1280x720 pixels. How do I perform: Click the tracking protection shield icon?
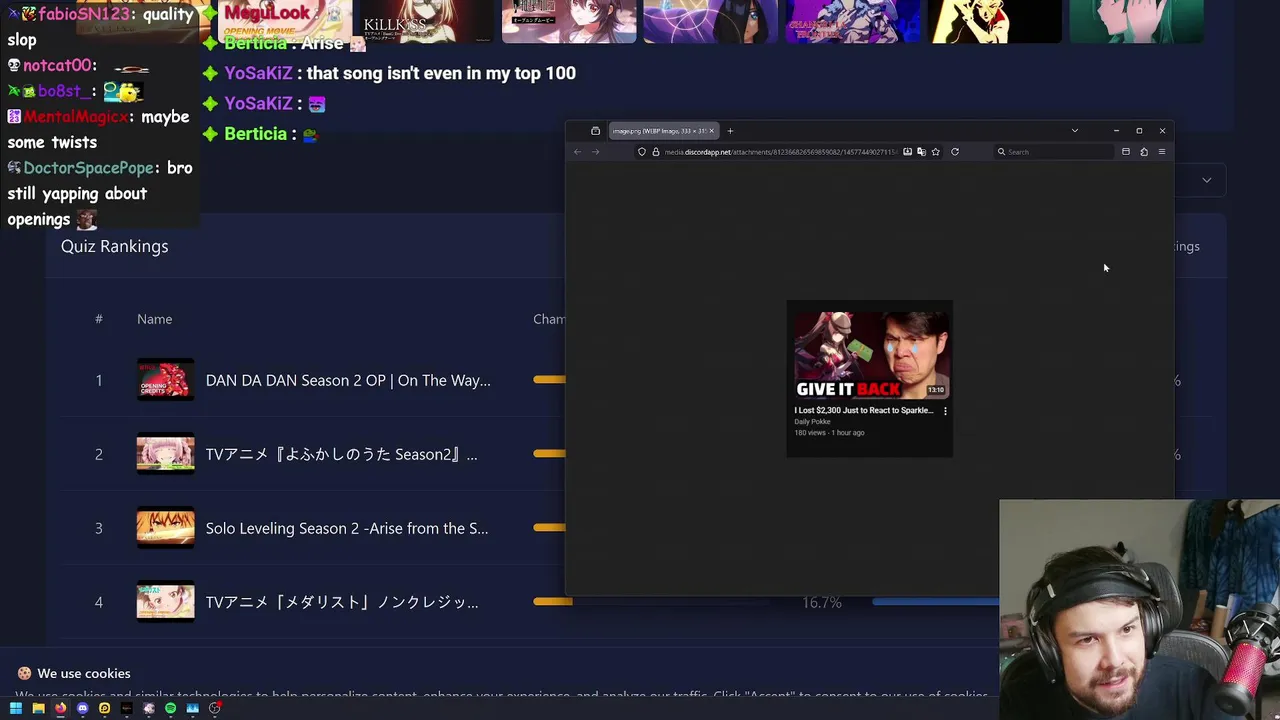click(642, 152)
